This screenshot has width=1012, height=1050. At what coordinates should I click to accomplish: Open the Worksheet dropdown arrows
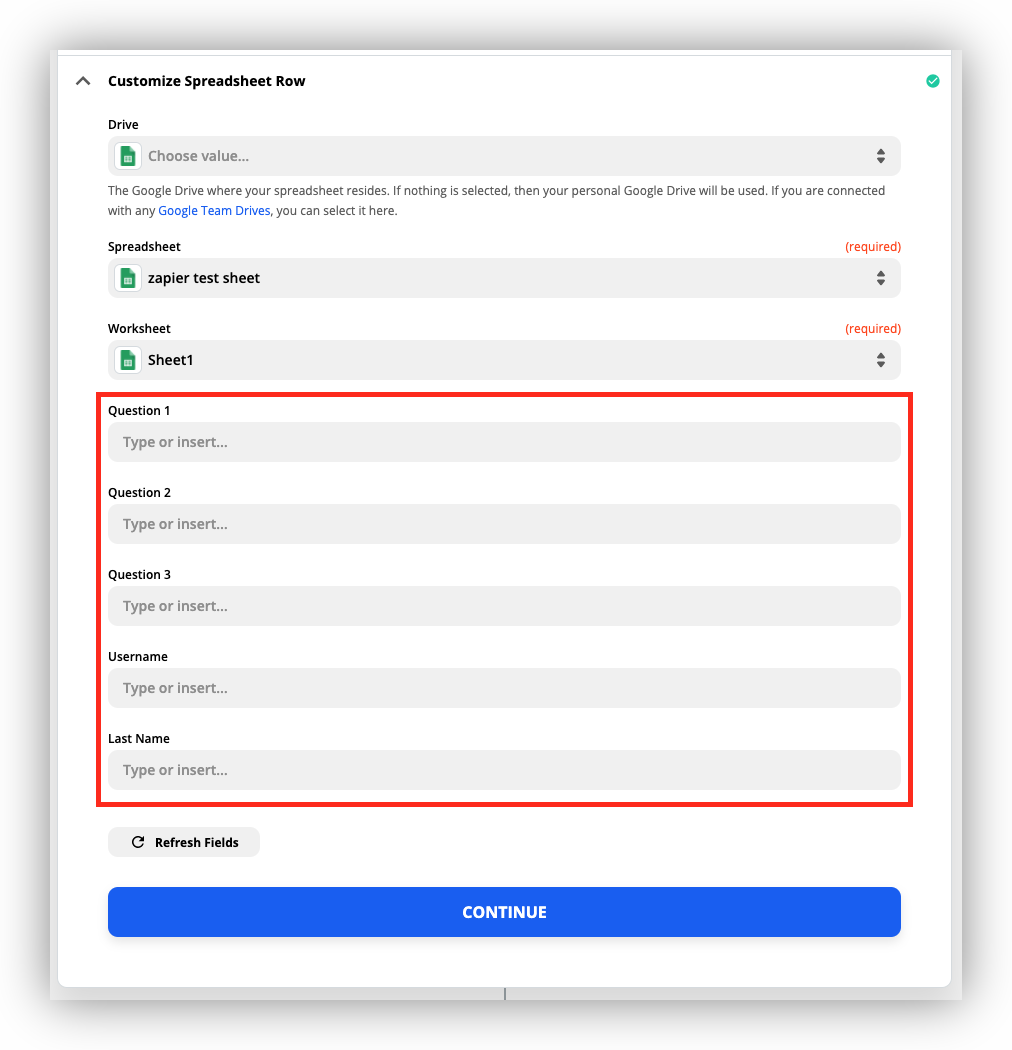(x=881, y=360)
